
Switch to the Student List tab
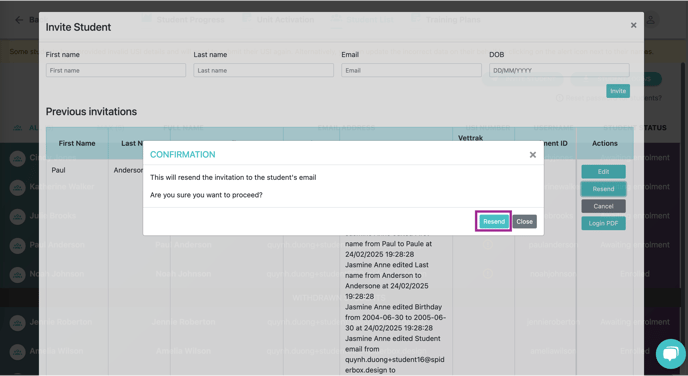[362, 20]
